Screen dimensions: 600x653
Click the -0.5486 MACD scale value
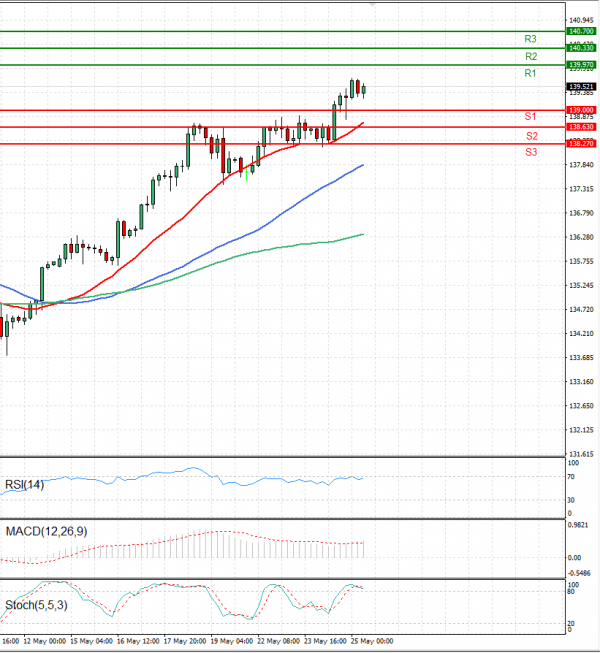(579, 573)
